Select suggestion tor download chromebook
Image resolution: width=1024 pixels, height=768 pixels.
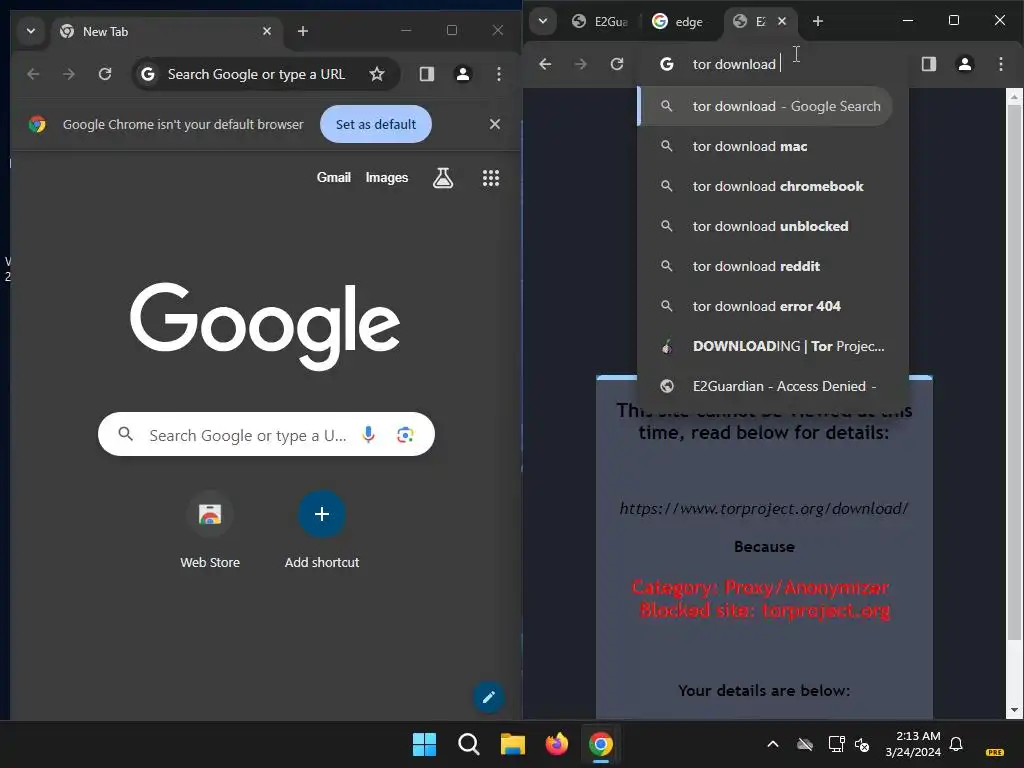(773, 186)
